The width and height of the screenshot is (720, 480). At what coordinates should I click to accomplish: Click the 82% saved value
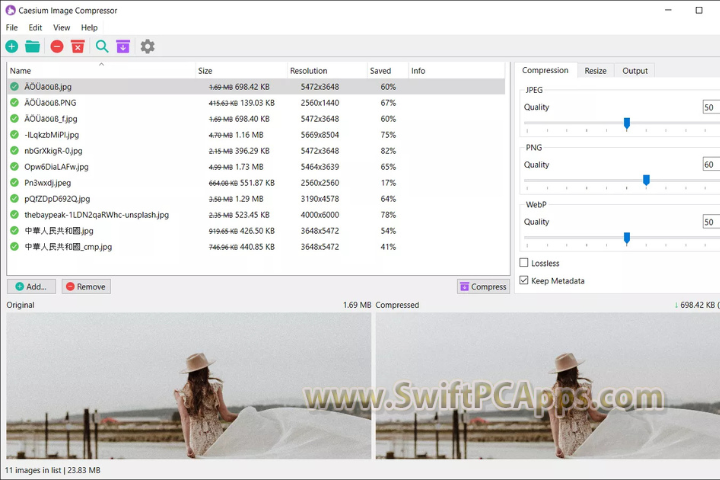[x=388, y=151]
